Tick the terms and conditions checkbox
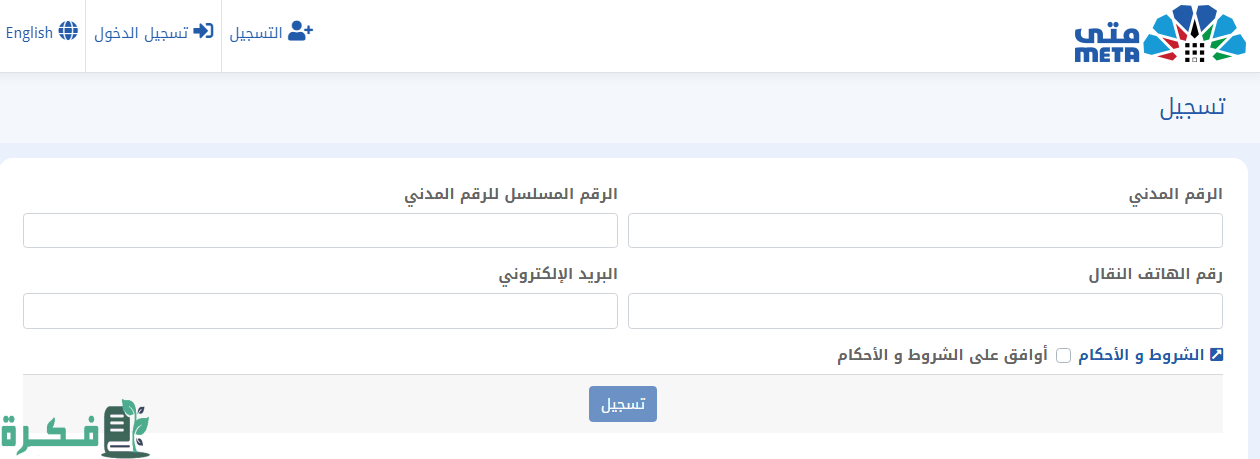The image size is (1260, 459). click(1064, 355)
